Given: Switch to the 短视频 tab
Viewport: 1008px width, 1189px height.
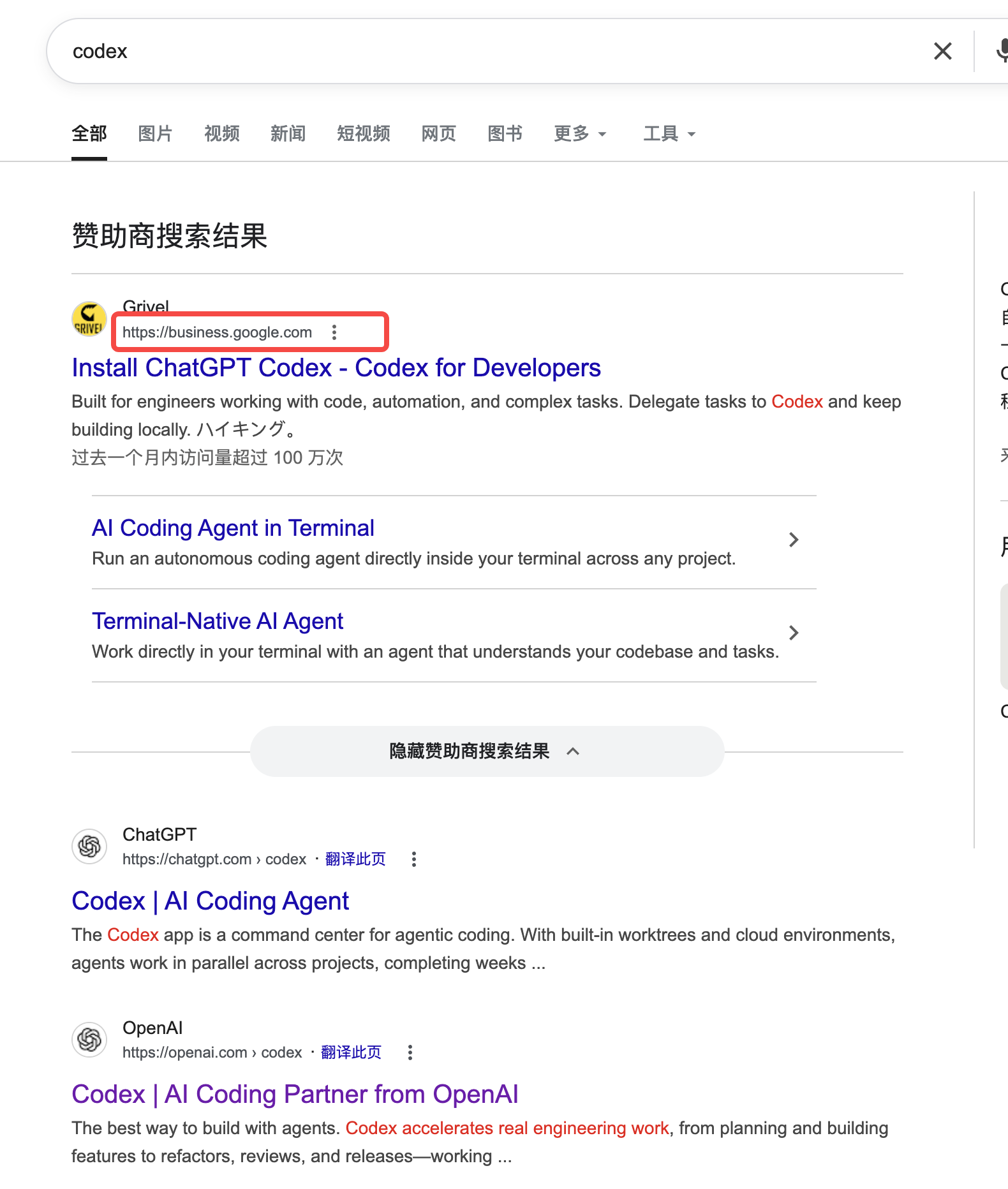Looking at the screenshot, I should (x=364, y=134).
